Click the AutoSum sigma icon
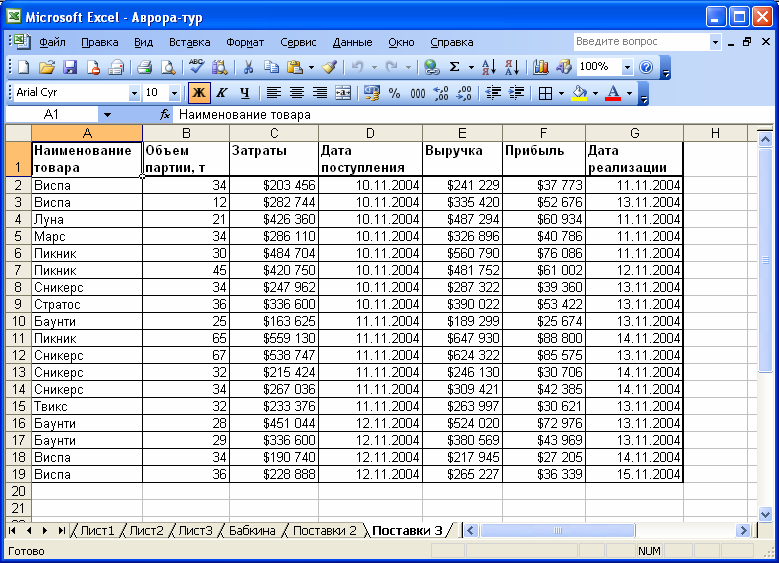Viewport: 779px width, 563px height. (x=454, y=67)
